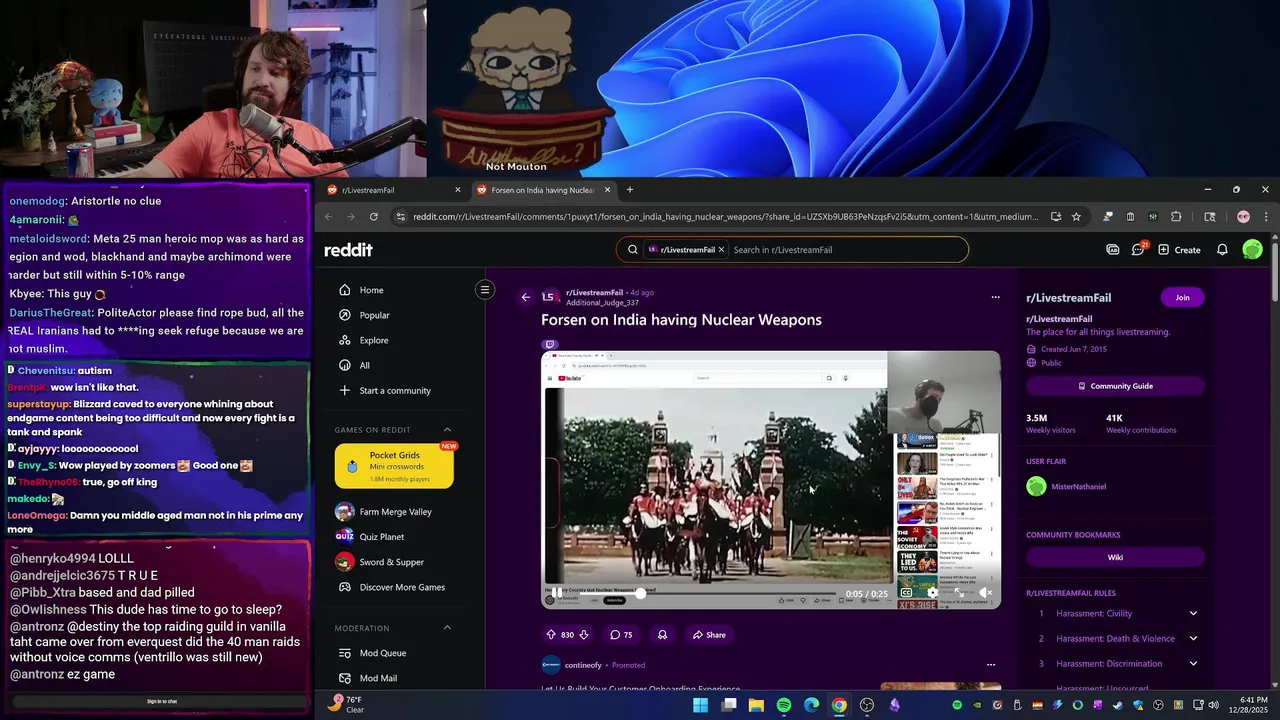Screen dimensions: 1280x720
Task: Bookmark the page with the star icon
Action: coord(1076,216)
